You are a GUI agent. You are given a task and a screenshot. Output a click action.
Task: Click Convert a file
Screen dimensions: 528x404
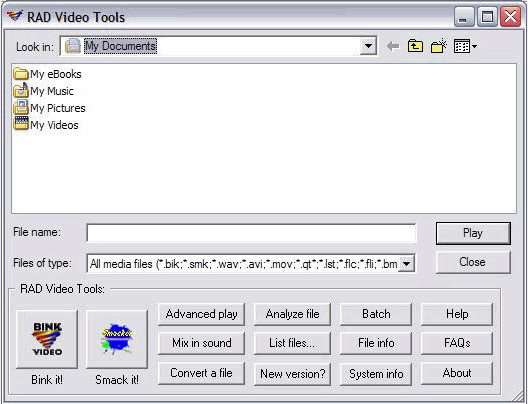click(201, 373)
